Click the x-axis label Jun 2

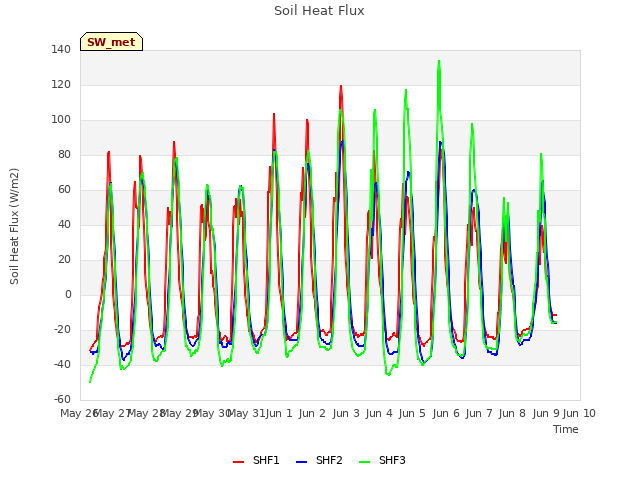pos(312,414)
